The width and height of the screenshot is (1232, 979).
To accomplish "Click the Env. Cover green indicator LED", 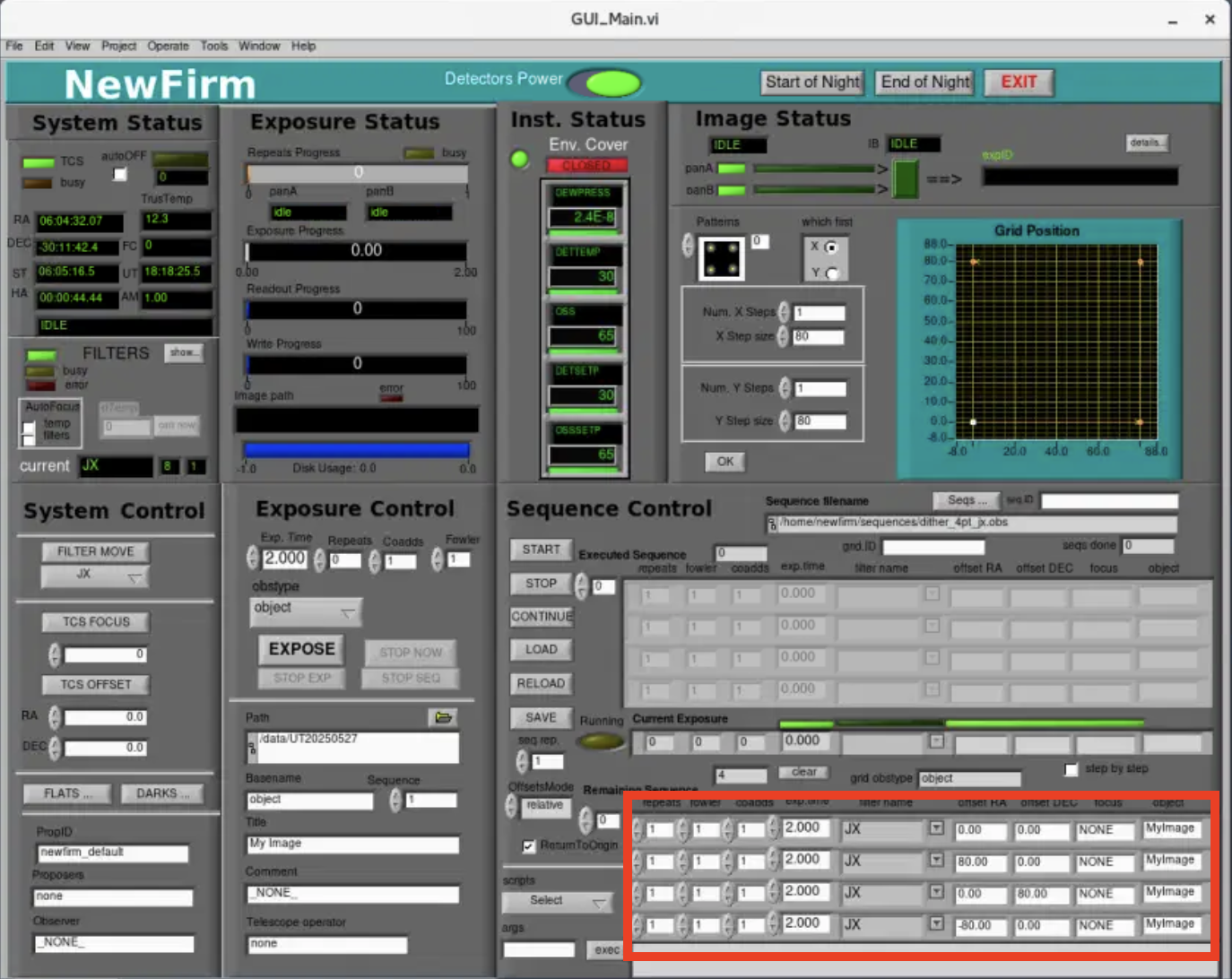I will [x=519, y=160].
